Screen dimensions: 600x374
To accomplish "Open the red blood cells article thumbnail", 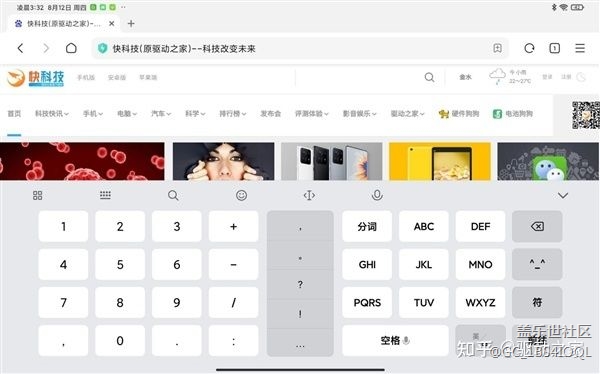I will (82, 161).
